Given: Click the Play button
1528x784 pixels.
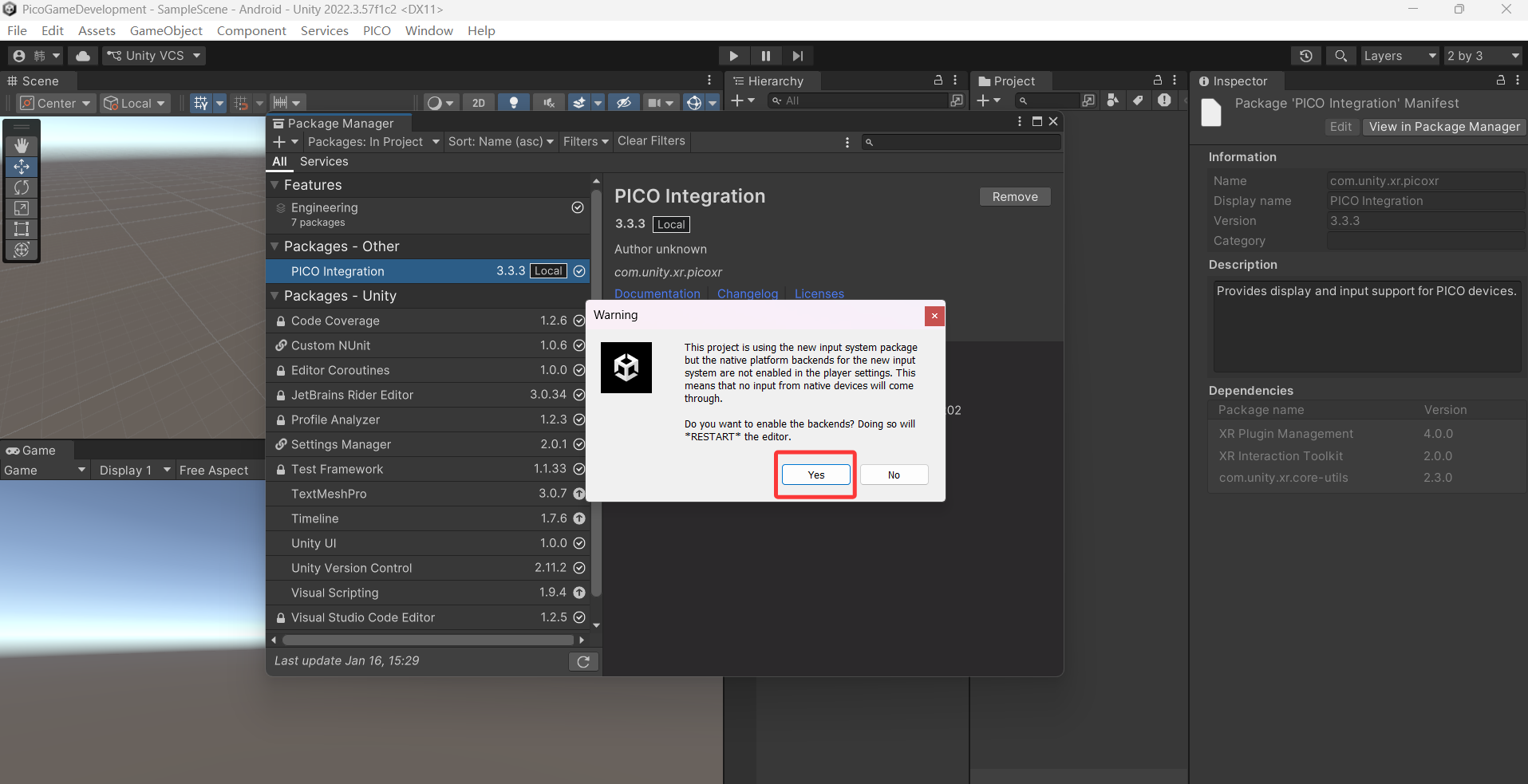Looking at the screenshot, I should click(x=733, y=56).
